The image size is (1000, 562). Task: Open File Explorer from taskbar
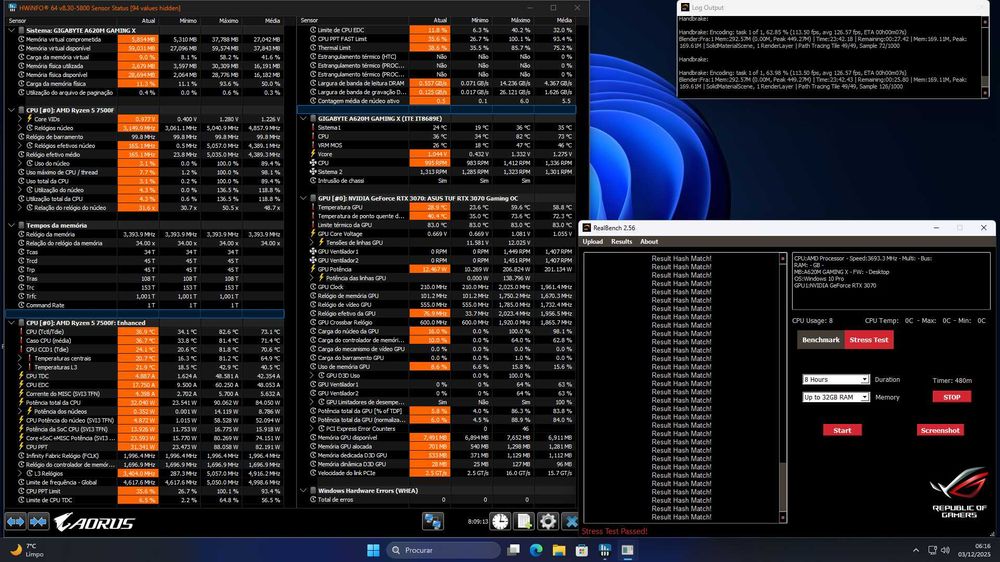coord(559,550)
